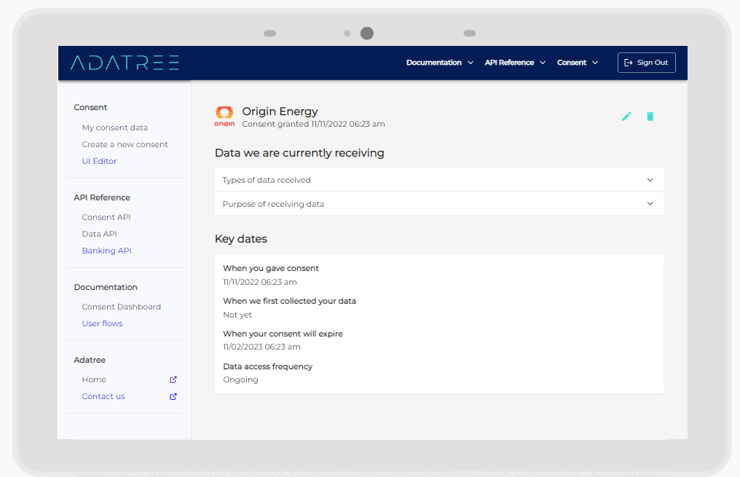Open Consent API in sidebar

(x=106, y=217)
